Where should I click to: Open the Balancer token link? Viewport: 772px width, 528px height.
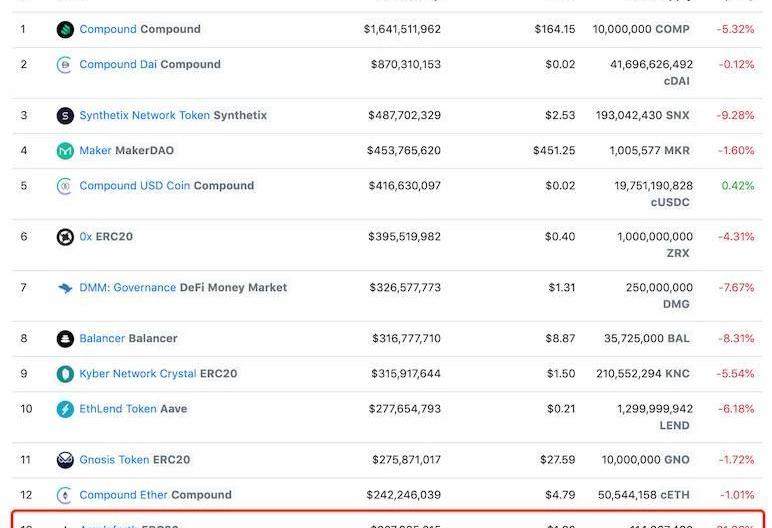[102, 338]
